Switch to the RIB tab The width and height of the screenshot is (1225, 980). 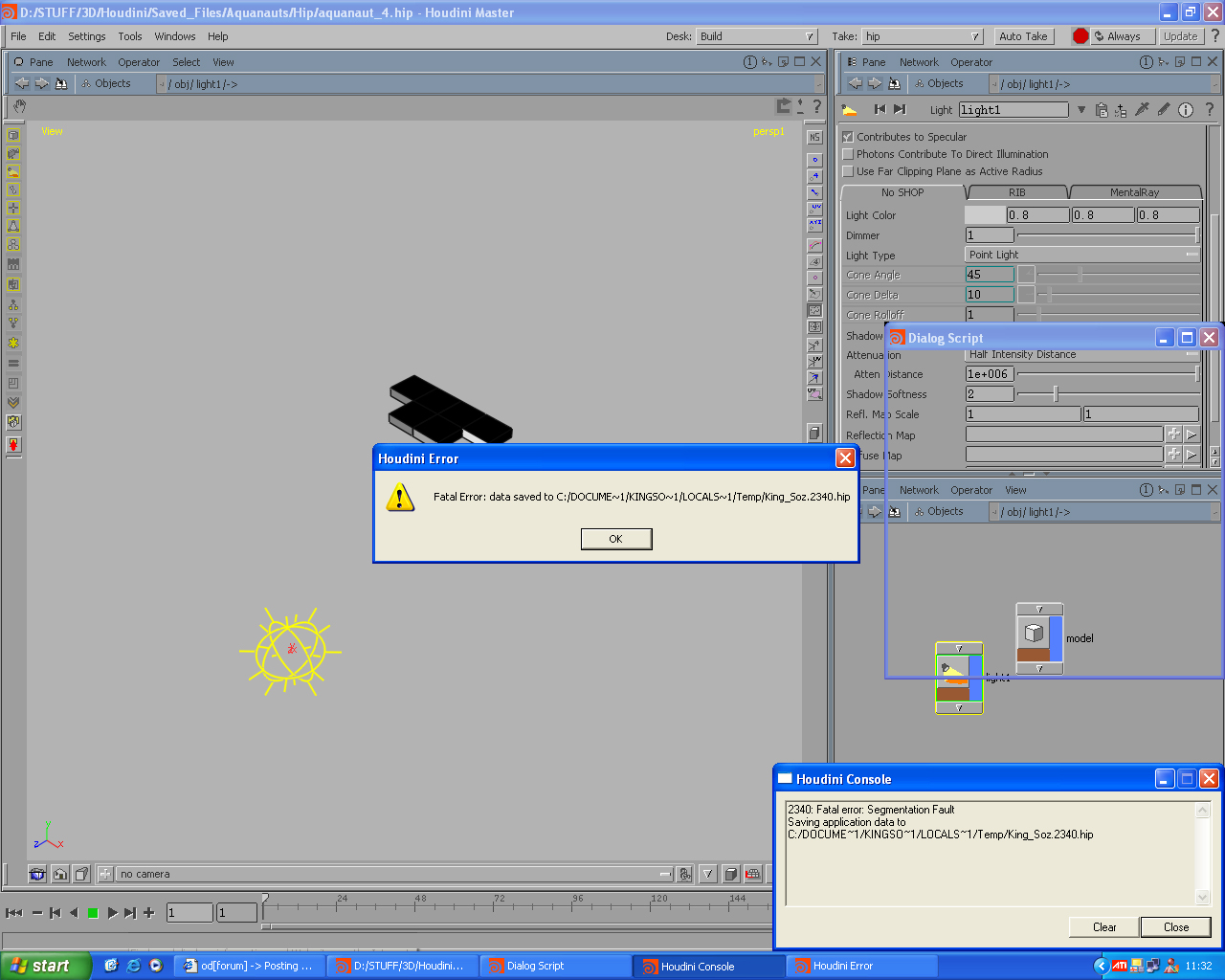click(x=1017, y=192)
